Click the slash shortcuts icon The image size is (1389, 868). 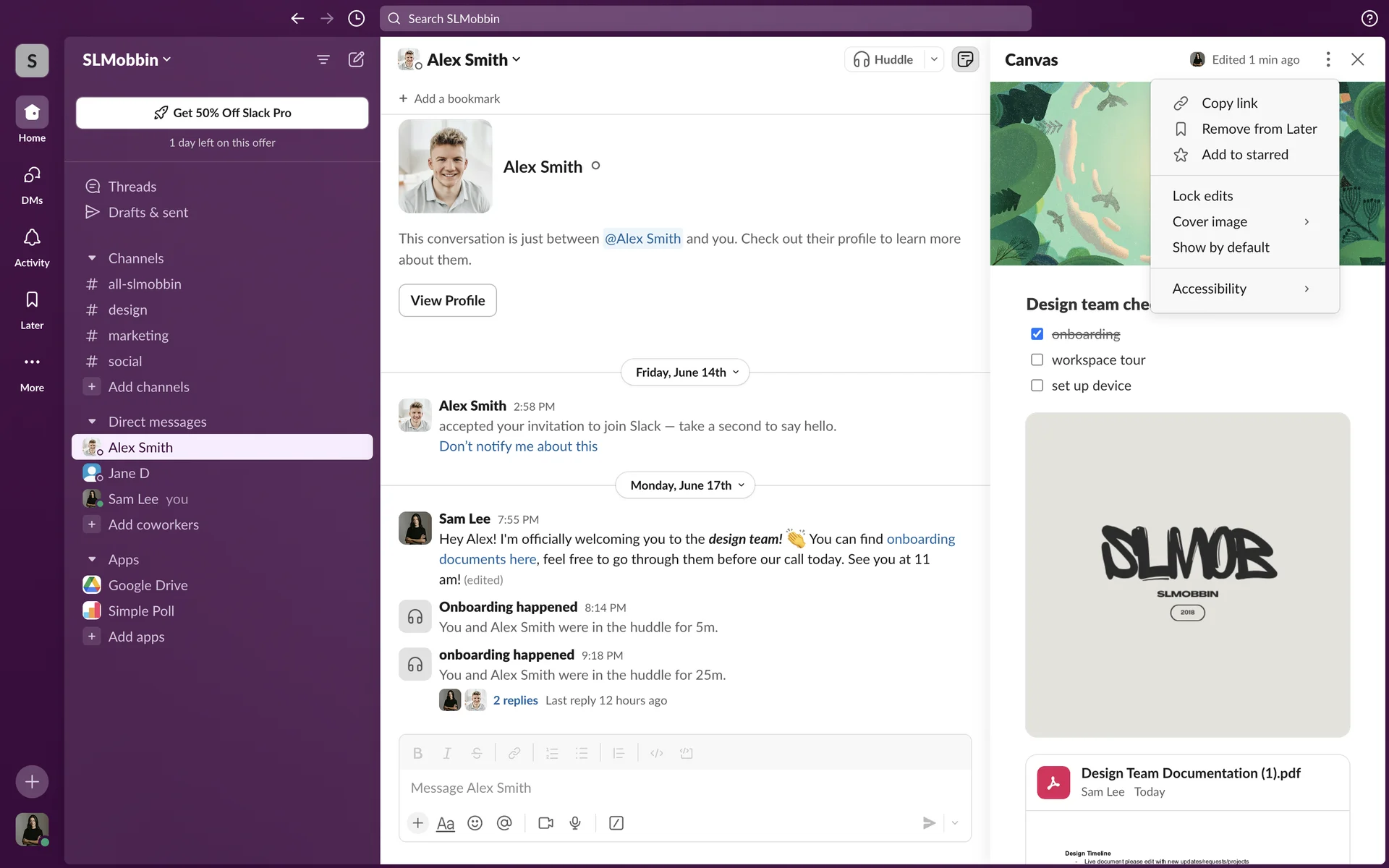[x=616, y=823]
